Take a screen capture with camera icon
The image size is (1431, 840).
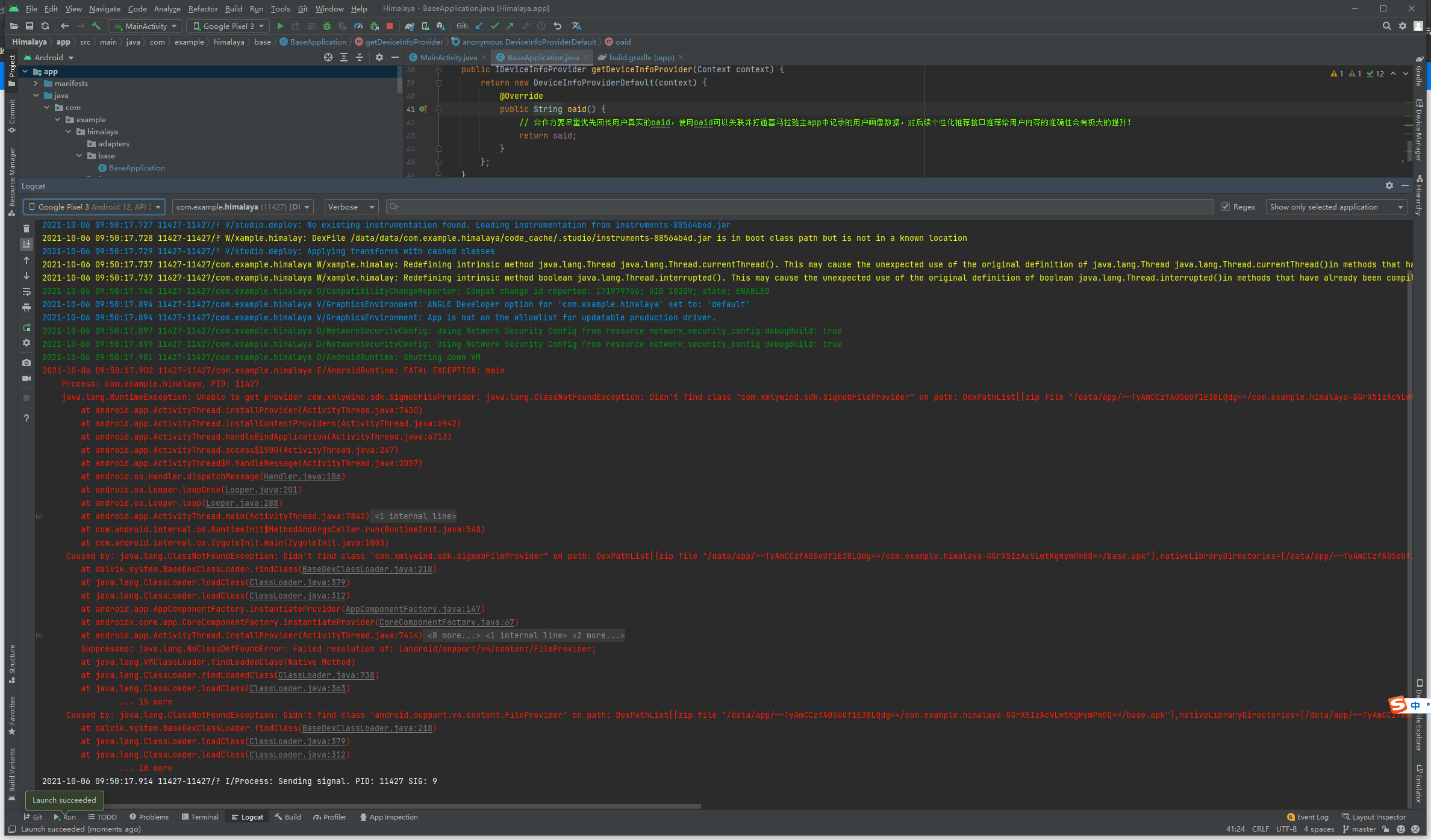pos(26,362)
